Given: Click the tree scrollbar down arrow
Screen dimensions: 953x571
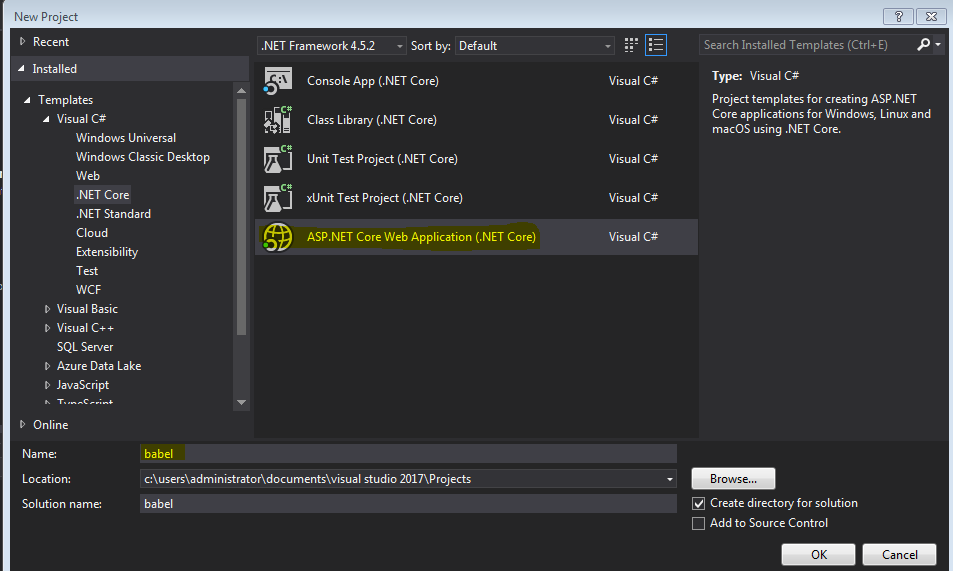Looking at the screenshot, I should click(241, 402).
